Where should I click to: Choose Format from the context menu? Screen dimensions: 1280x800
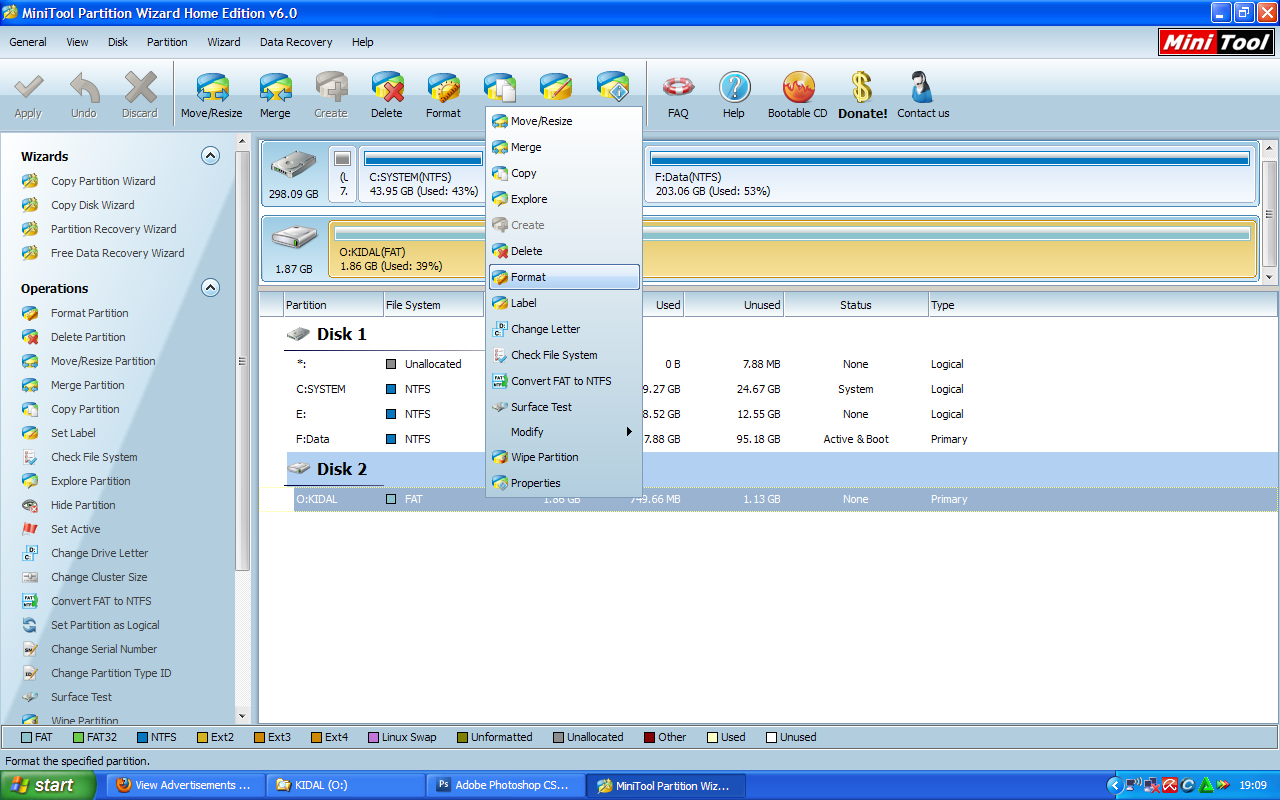coord(564,277)
